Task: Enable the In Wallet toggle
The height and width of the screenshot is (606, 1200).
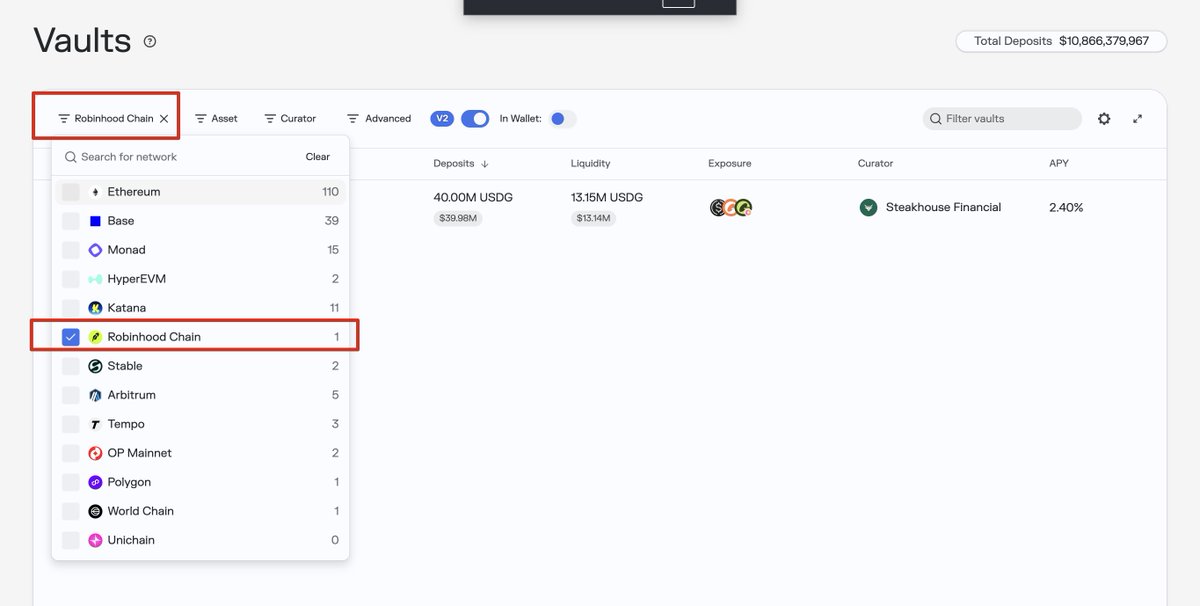Action: (x=563, y=118)
